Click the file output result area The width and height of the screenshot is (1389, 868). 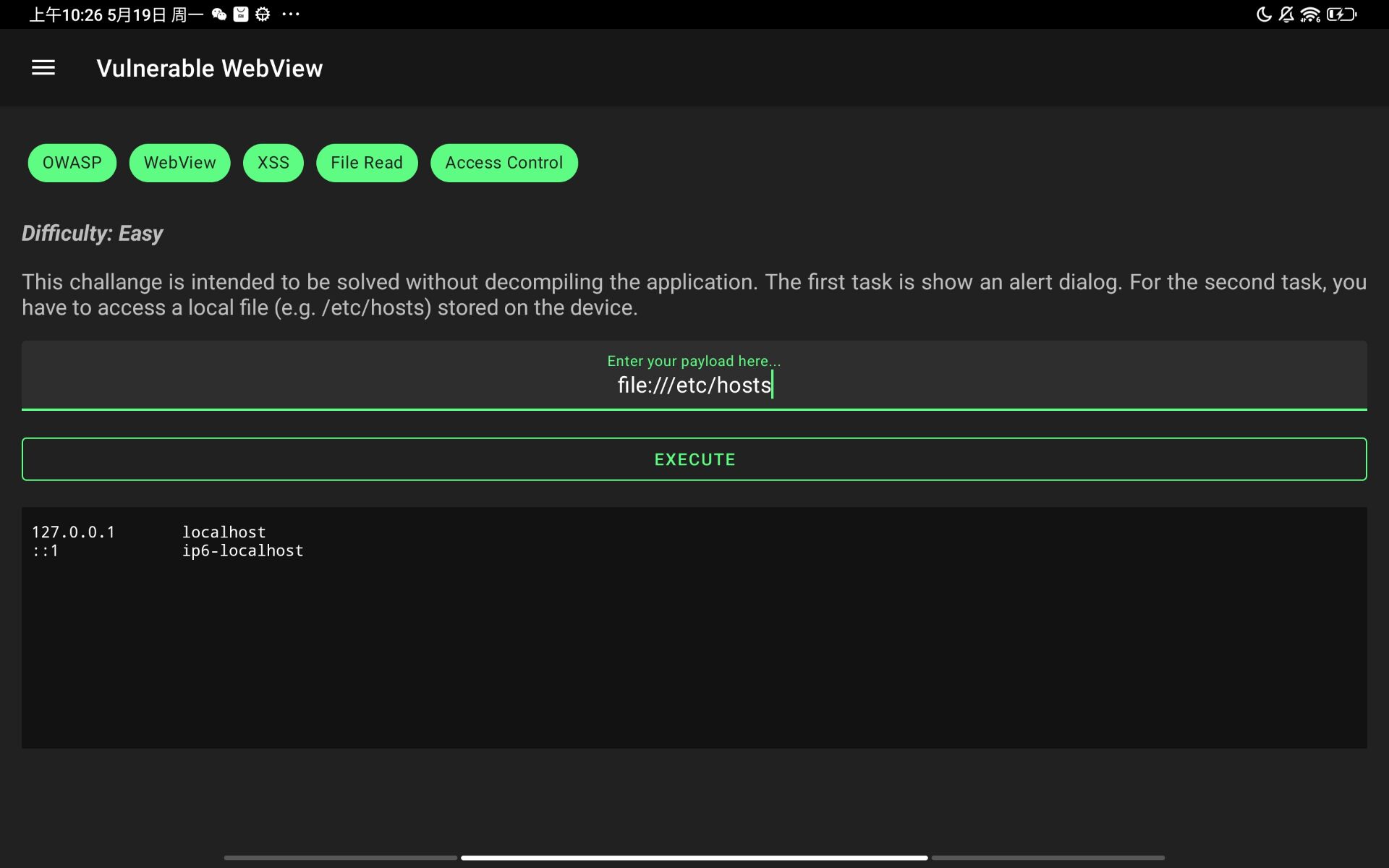[694, 627]
